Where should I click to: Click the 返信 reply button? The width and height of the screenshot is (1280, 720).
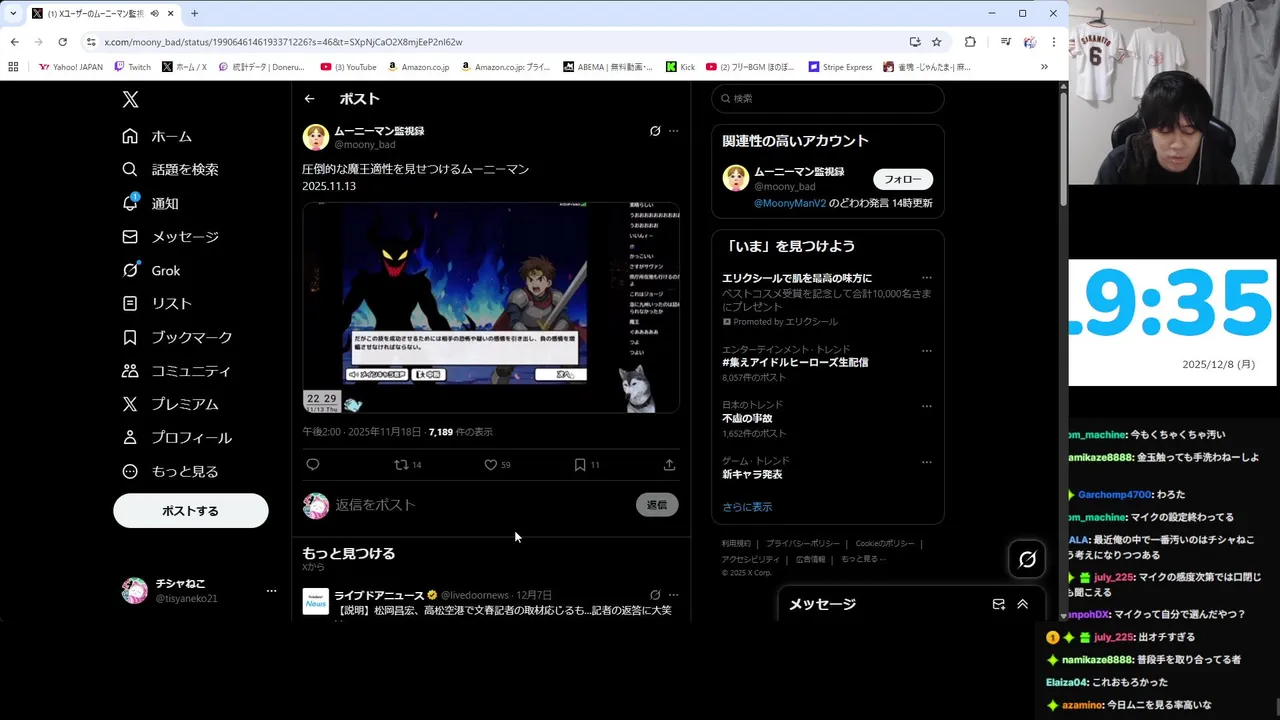tap(657, 505)
